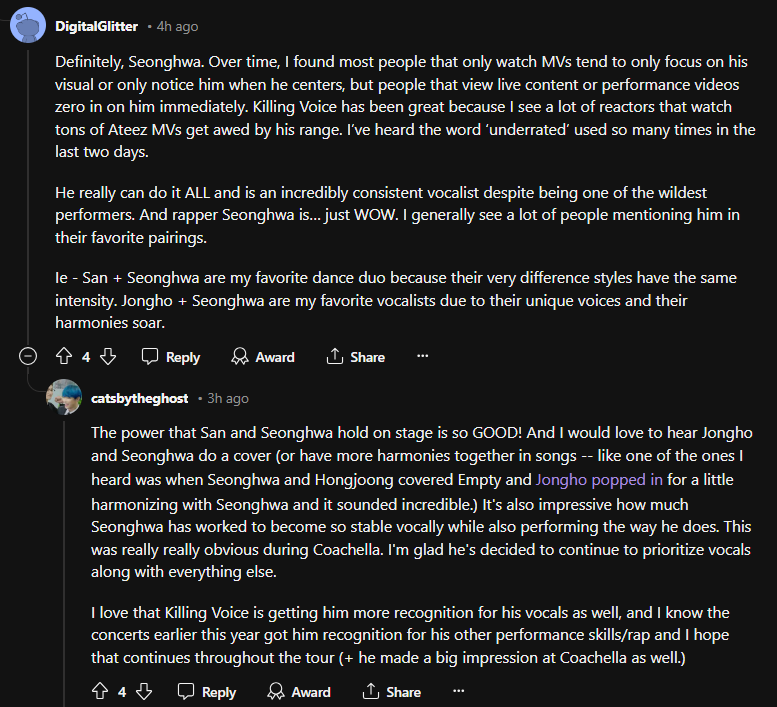The image size is (777, 707).
Task: Open more options on catsbytheghost's reply
Action: click(458, 691)
